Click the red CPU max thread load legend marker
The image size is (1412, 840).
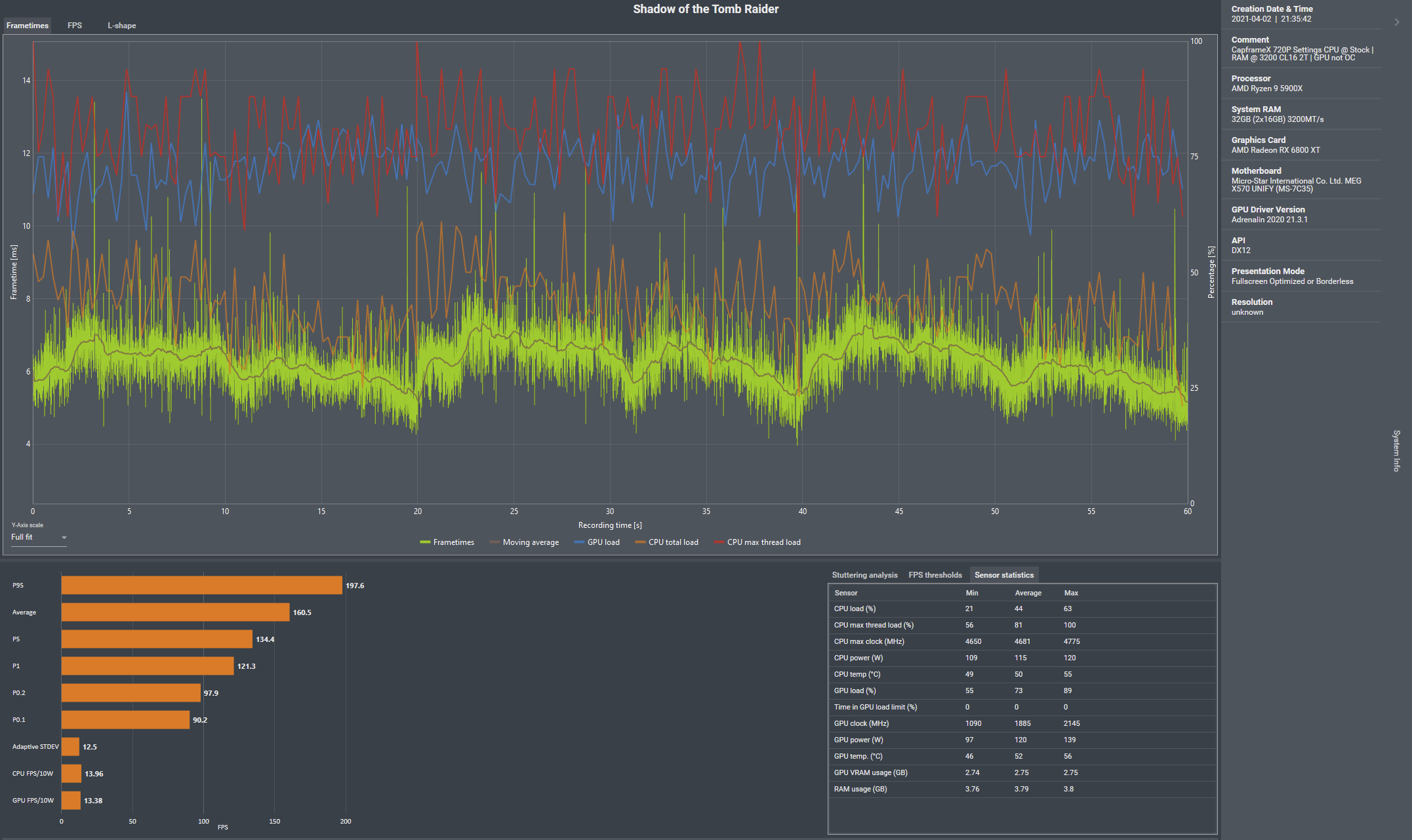(x=719, y=542)
